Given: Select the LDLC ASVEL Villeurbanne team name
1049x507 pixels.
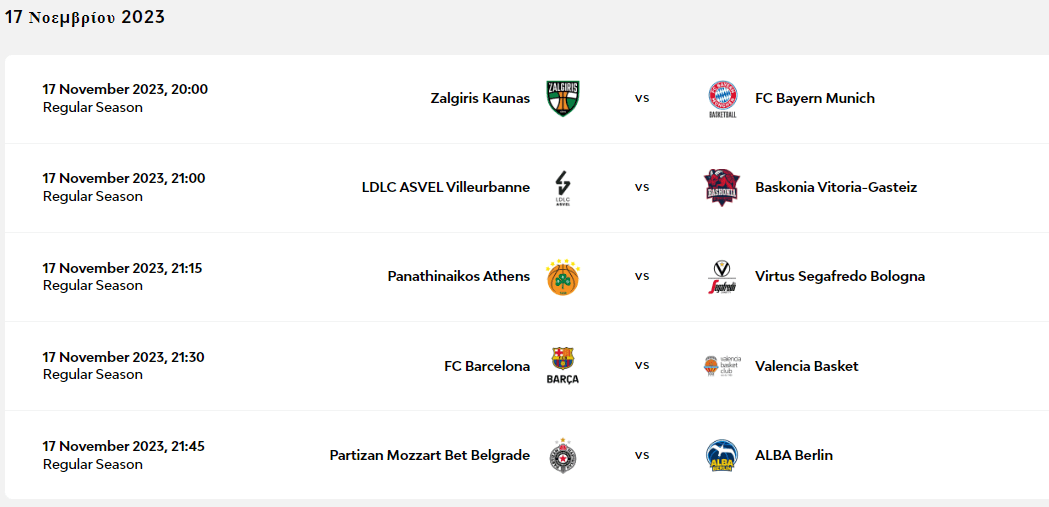Looking at the screenshot, I should (446, 187).
